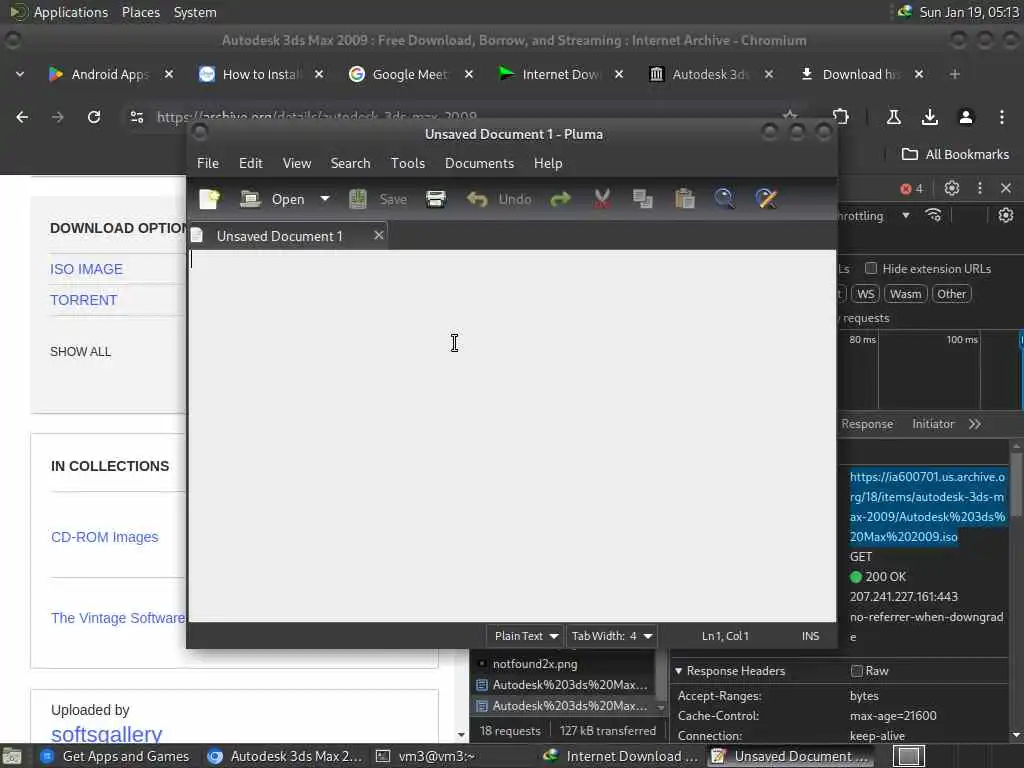The image size is (1024, 768).
Task: Click the Copy icon in Pluma toolbar
Action: pyautogui.click(x=643, y=199)
